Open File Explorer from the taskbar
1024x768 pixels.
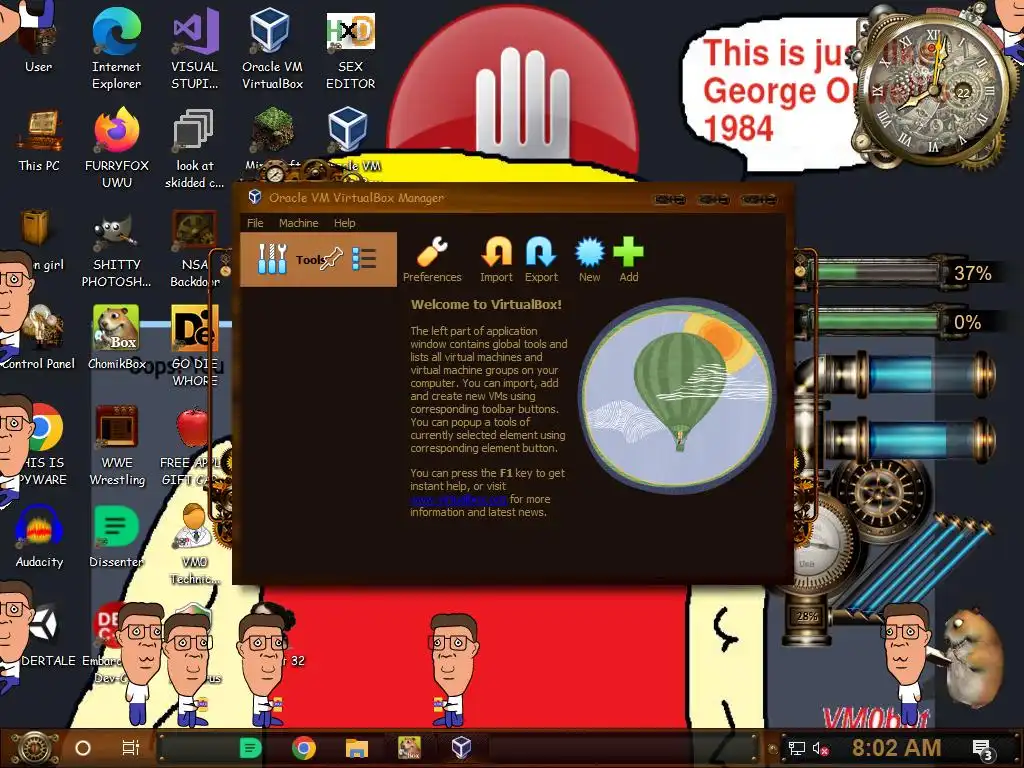click(357, 748)
